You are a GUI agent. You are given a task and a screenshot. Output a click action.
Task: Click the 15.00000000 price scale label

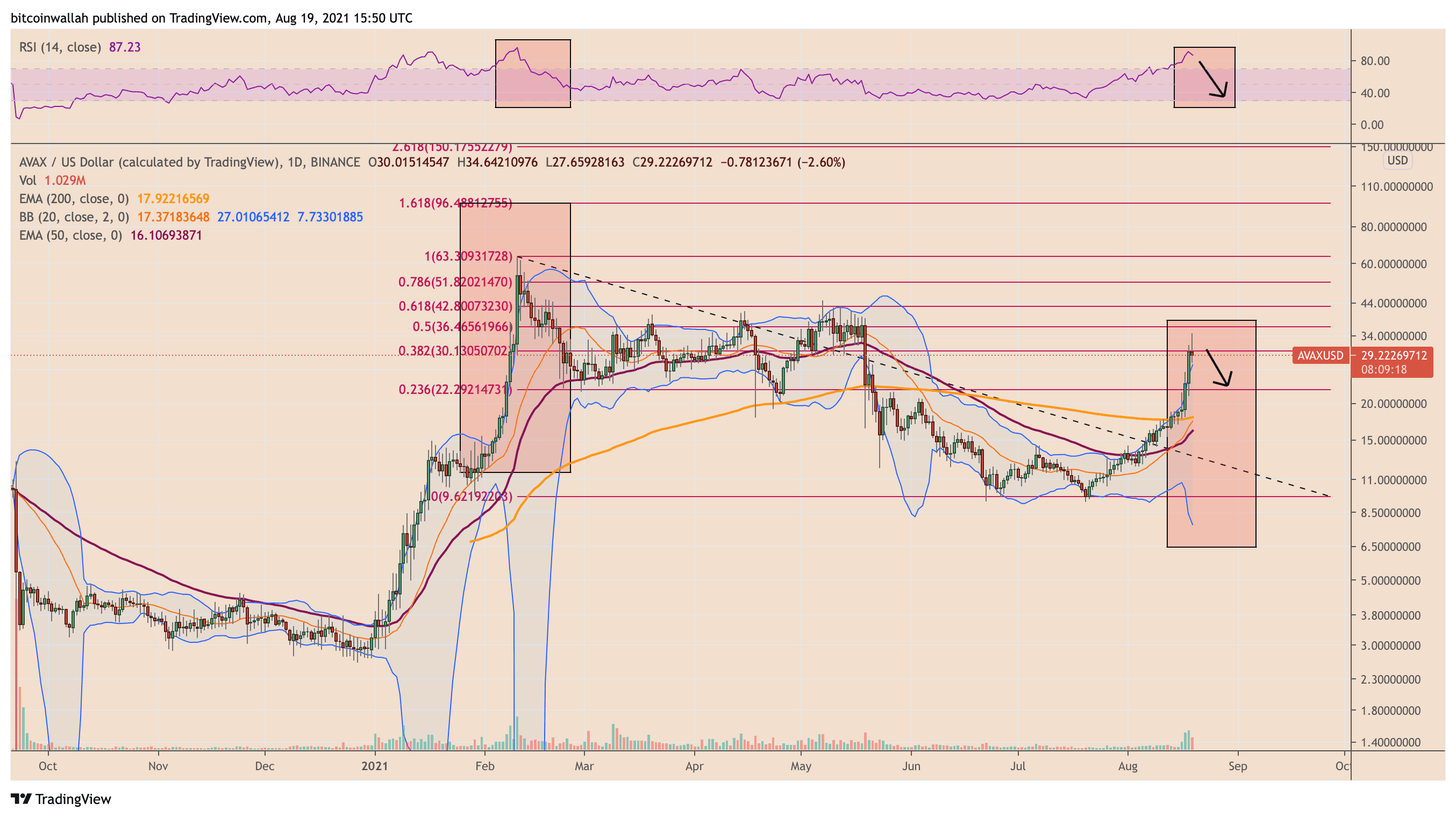point(1393,440)
